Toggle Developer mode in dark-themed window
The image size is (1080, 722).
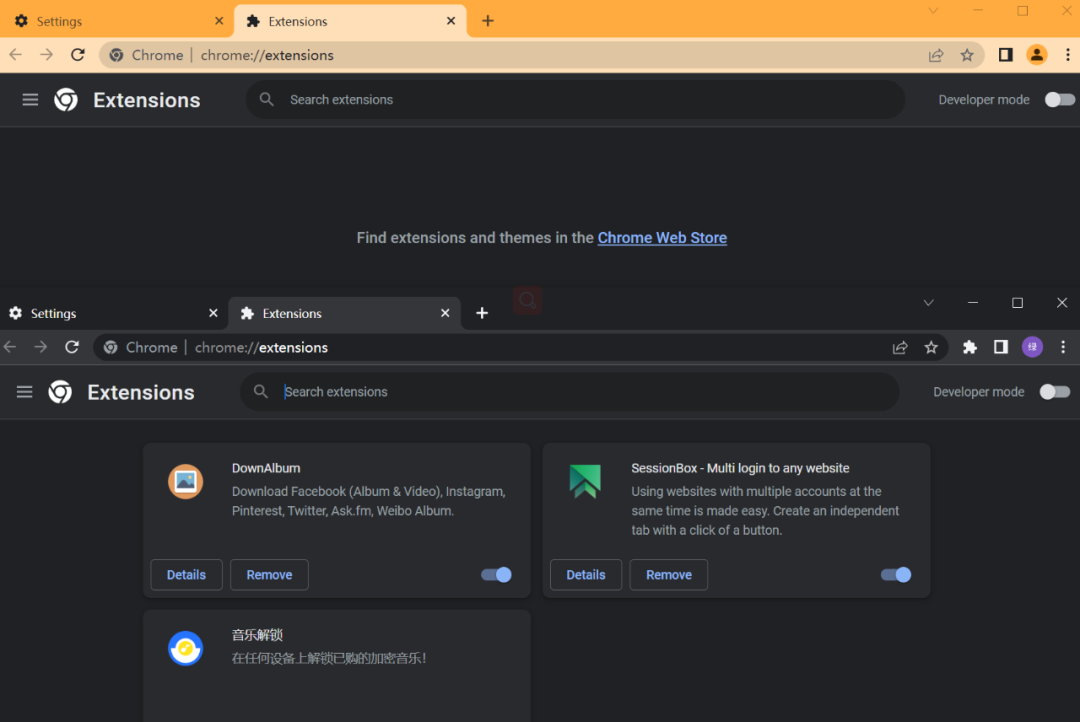[1055, 392]
